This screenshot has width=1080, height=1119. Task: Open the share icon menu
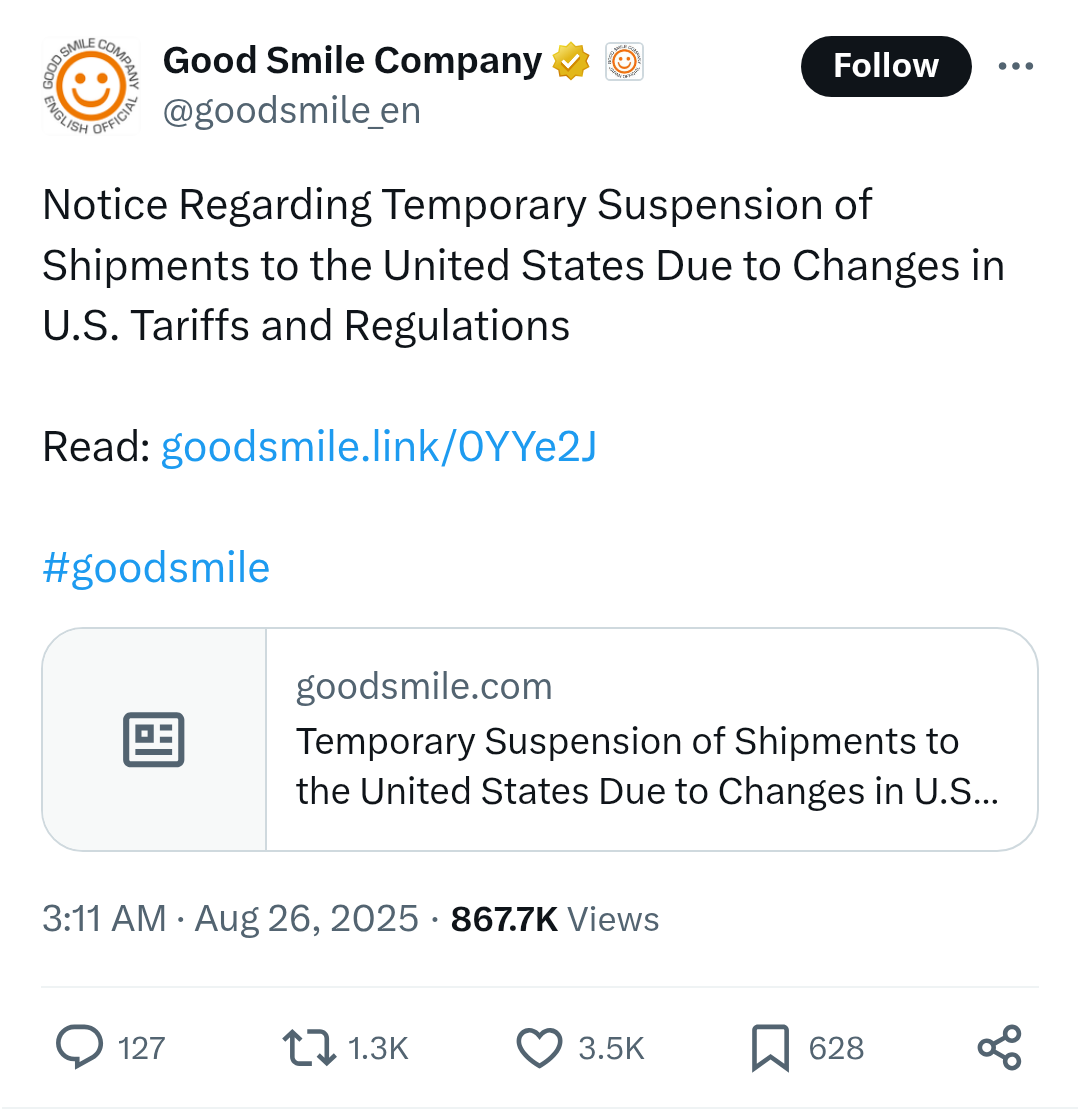(999, 1047)
